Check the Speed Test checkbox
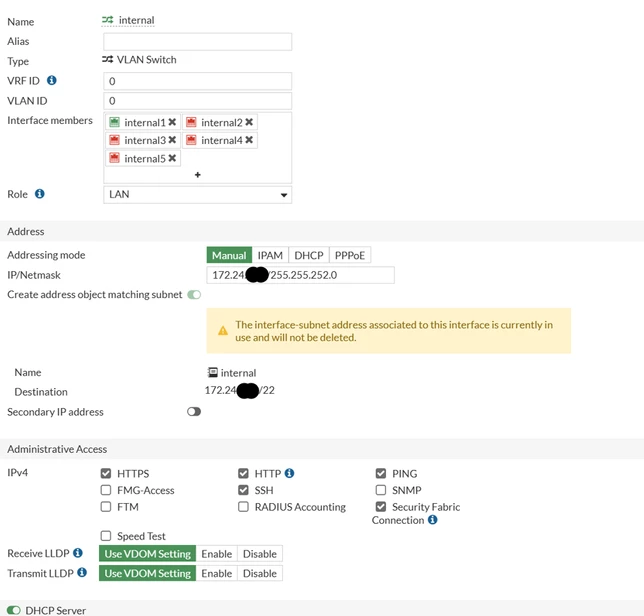Image resolution: width=644 pixels, height=616 pixels. click(x=106, y=536)
